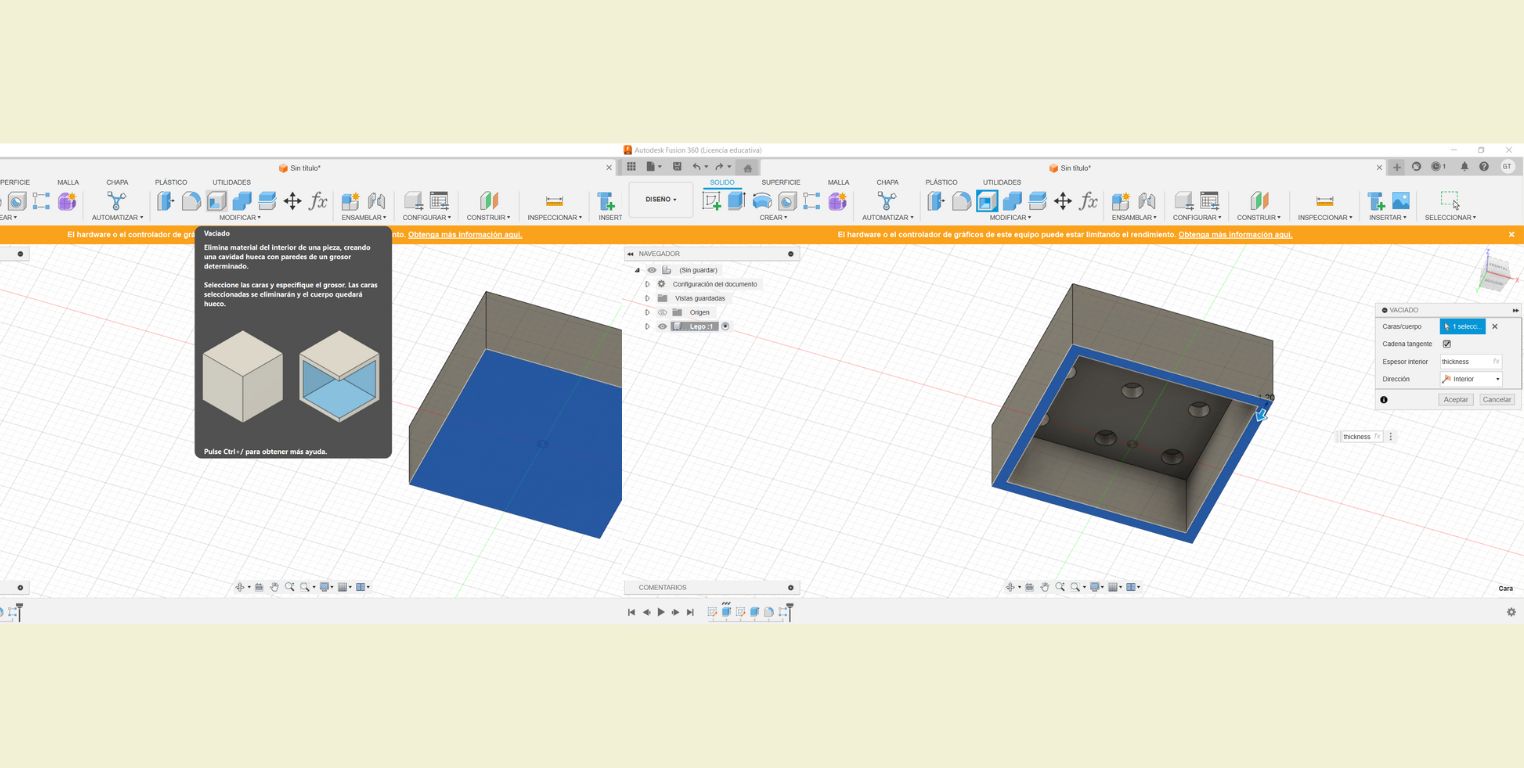Toggle visibility eye of Origen folder
Image resolution: width=1524 pixels, height=768 pixels.
(662, 312)
